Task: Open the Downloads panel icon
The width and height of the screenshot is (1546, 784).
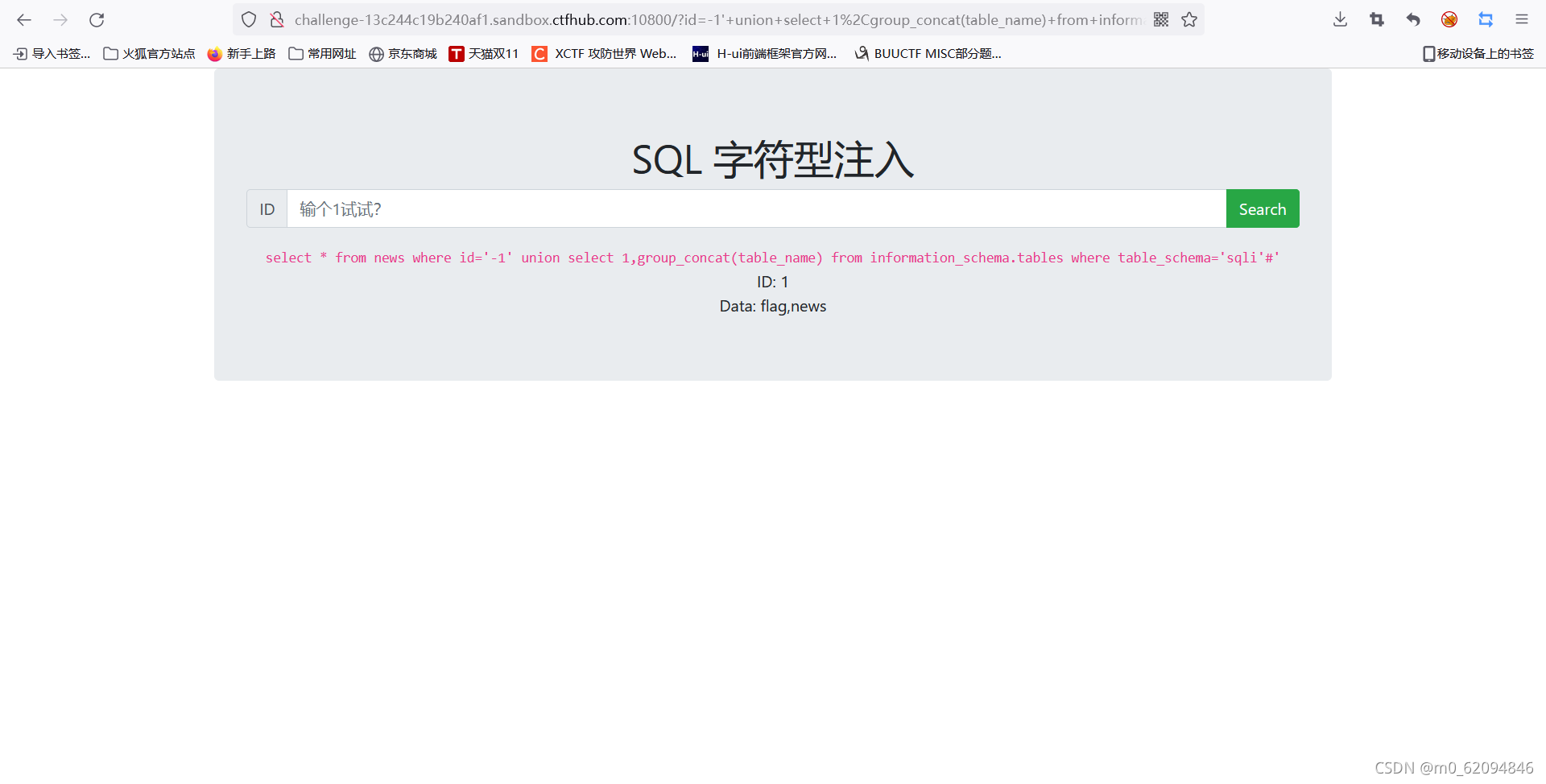Action: 1339,19
